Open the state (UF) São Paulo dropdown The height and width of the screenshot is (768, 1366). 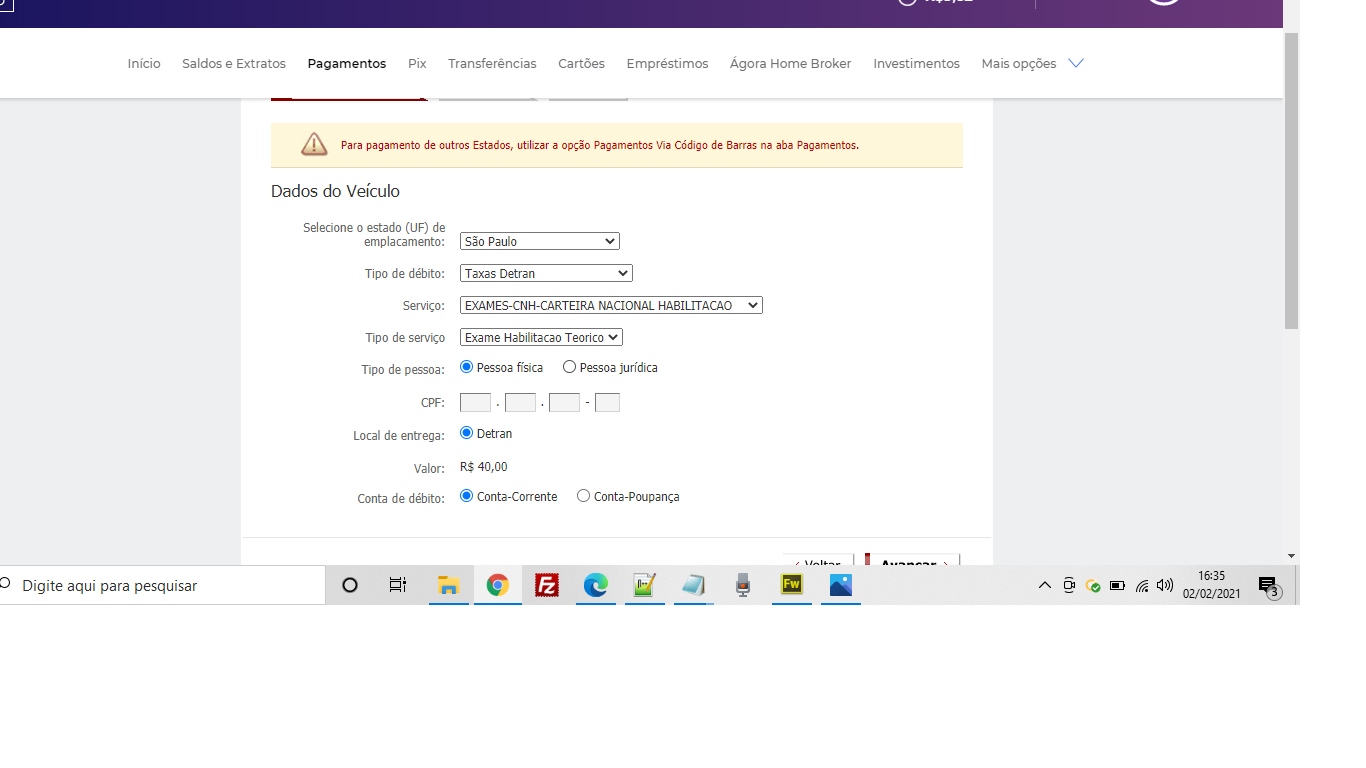540,241
